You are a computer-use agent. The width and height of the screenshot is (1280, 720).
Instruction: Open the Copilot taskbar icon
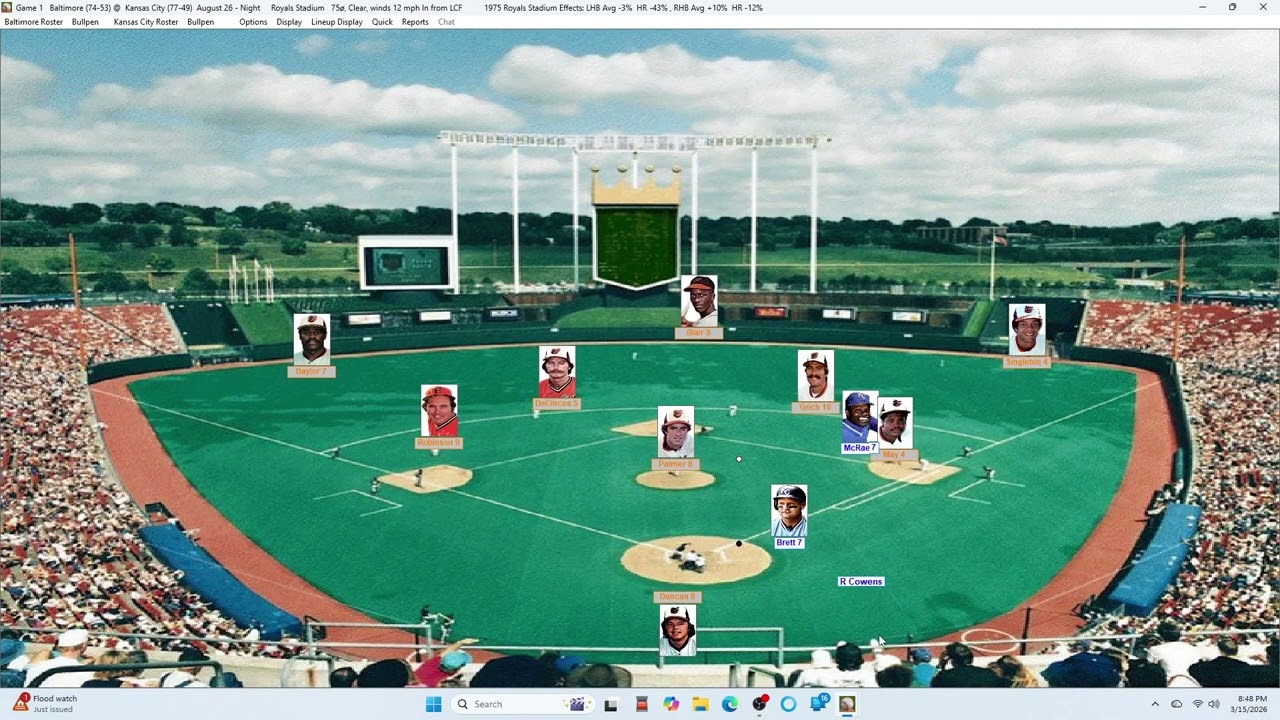point(671,704)
